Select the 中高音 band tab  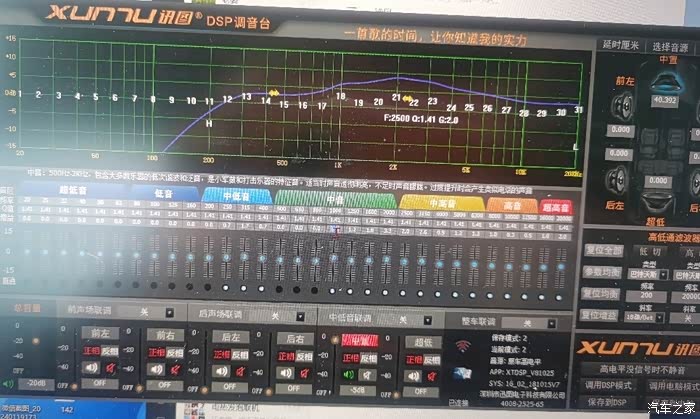(x=442, y=203)
